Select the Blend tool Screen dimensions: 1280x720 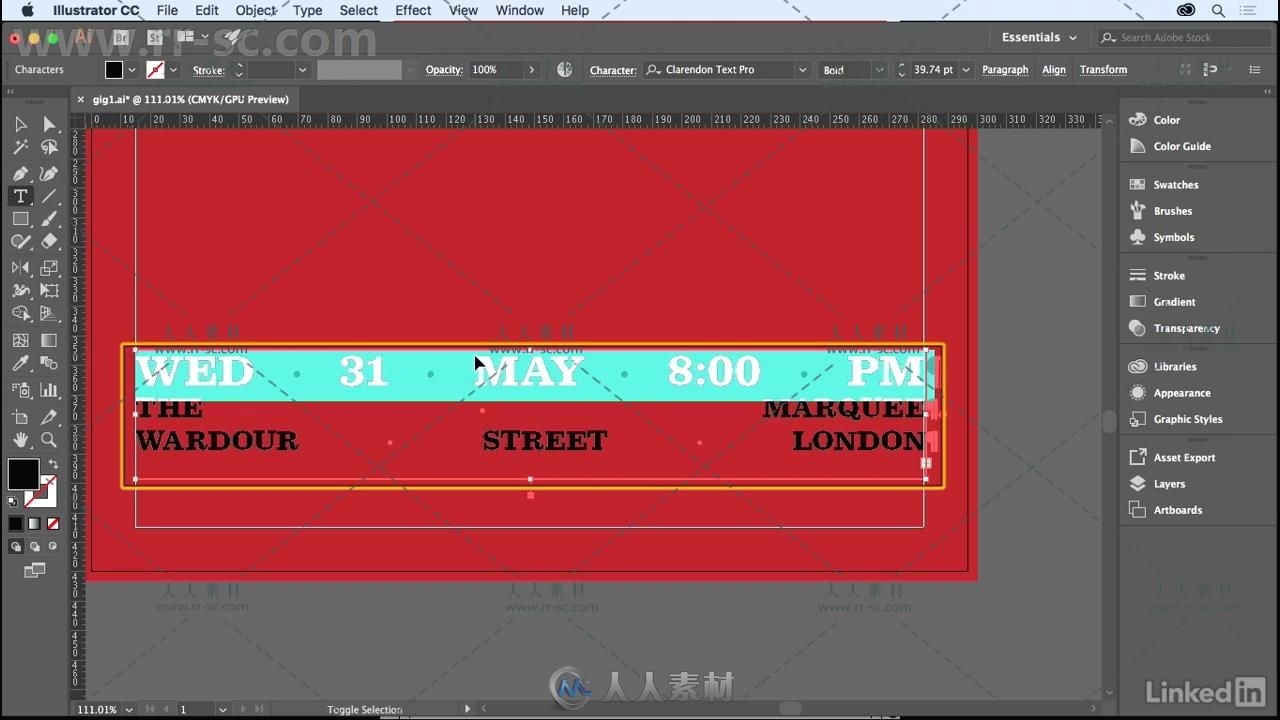pyautogui.click(x=49, y=364)
